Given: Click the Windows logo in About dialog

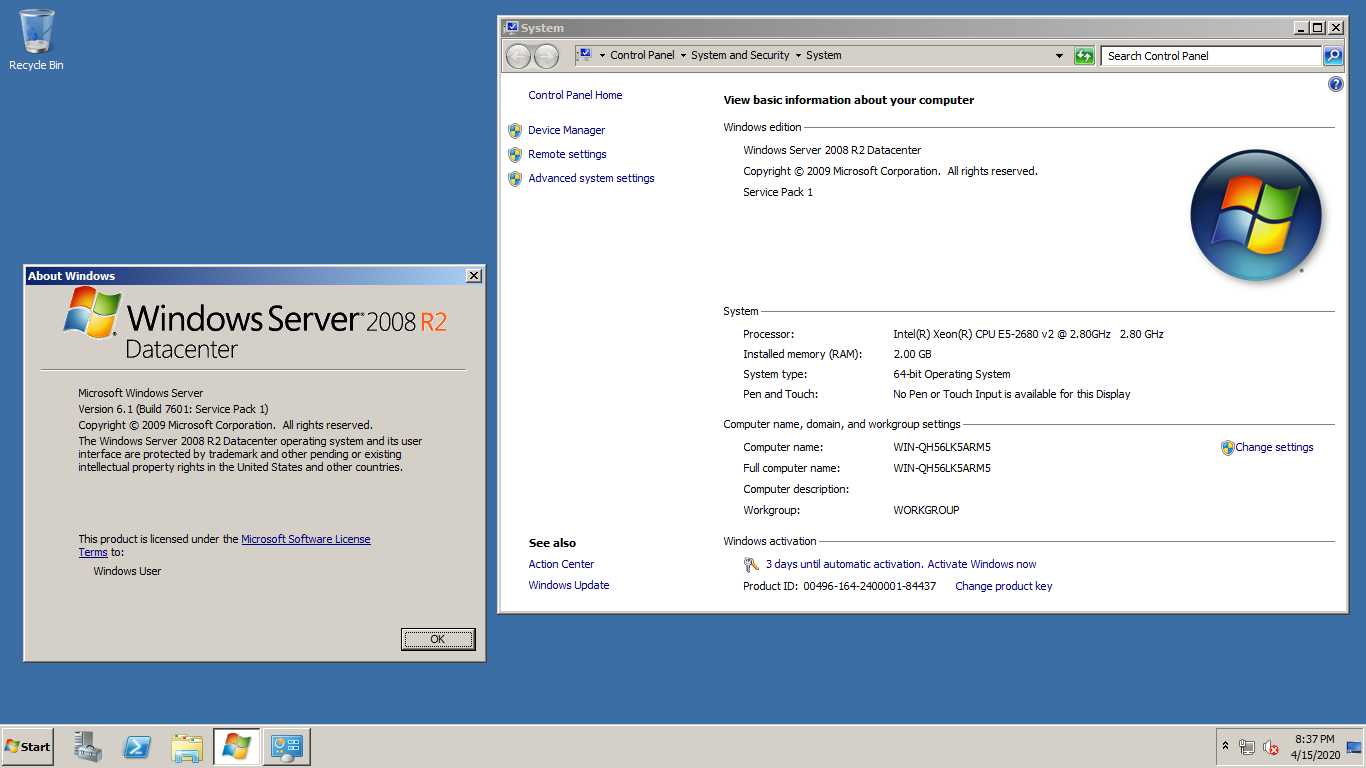Looking at the screenshot, I should pos(92,313).
